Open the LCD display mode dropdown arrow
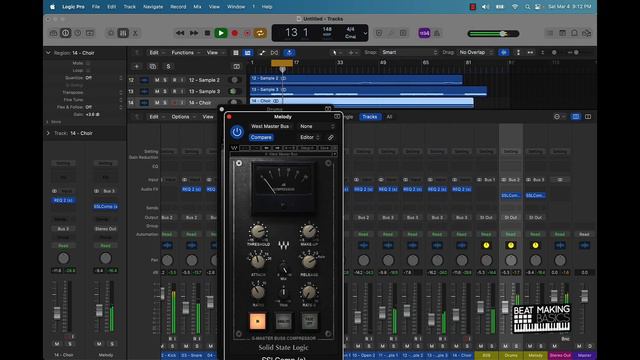The height and width of the screenshot is (360, 640). (x=365, y=33)
